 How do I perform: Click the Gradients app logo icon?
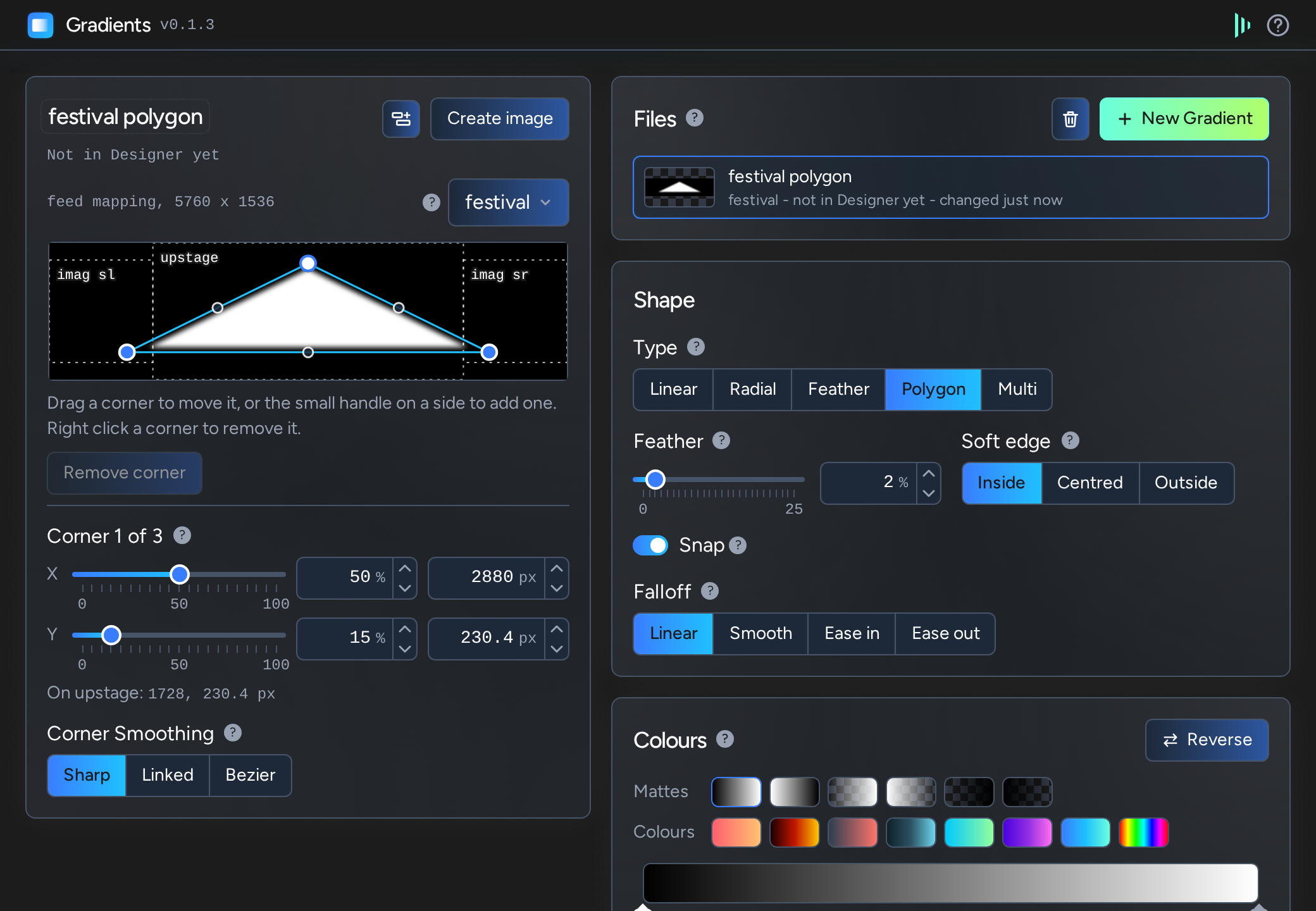click(40, 25)
